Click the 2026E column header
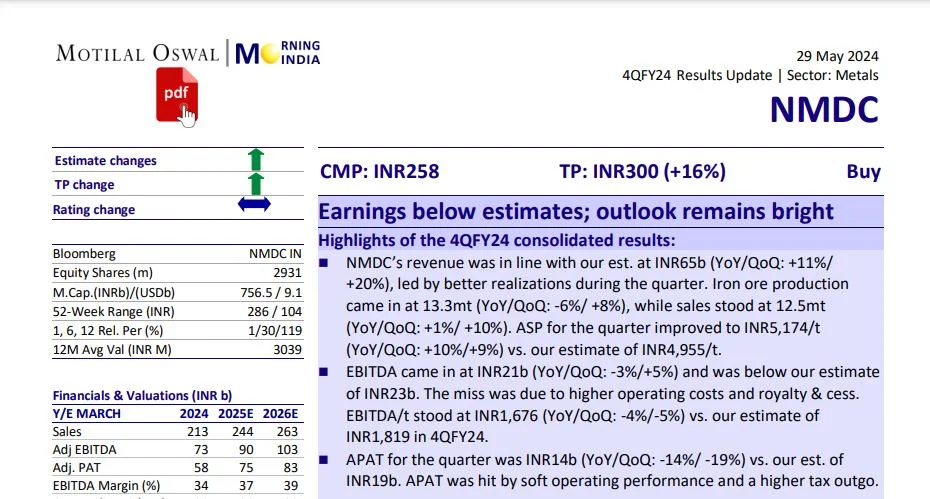 (281, 414)
